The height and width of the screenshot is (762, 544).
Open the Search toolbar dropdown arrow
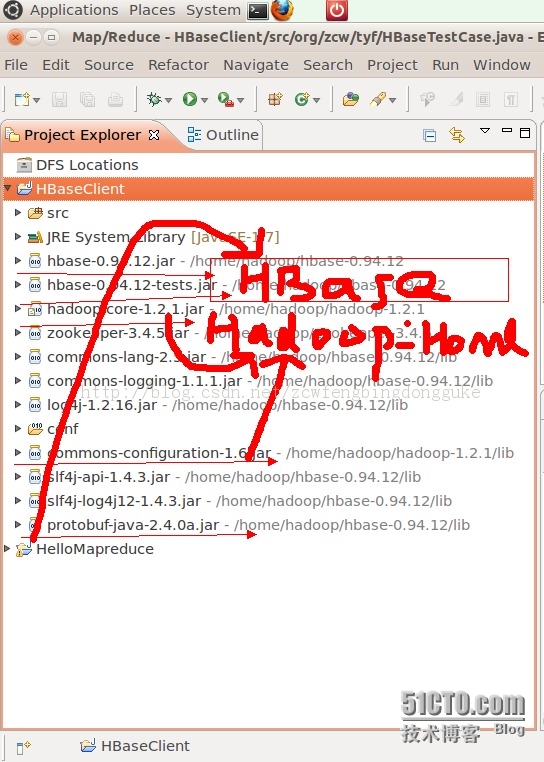(392, 101)
